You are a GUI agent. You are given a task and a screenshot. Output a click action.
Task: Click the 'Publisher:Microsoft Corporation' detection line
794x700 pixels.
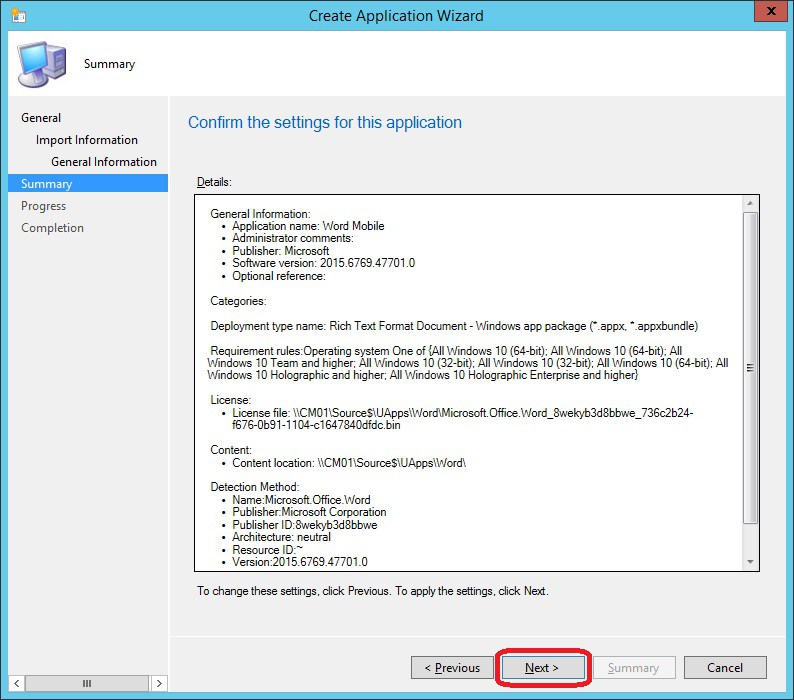point(309,512)
